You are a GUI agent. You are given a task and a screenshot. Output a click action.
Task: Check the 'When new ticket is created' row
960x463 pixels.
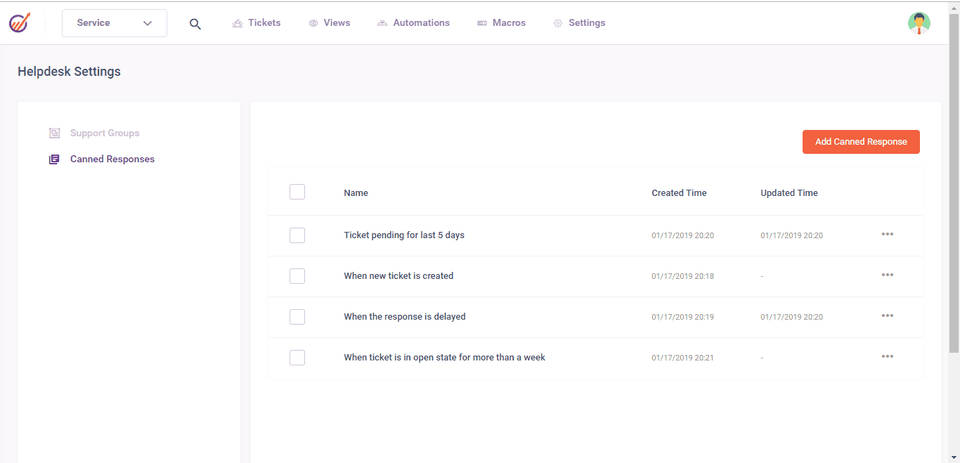[297, 276]
